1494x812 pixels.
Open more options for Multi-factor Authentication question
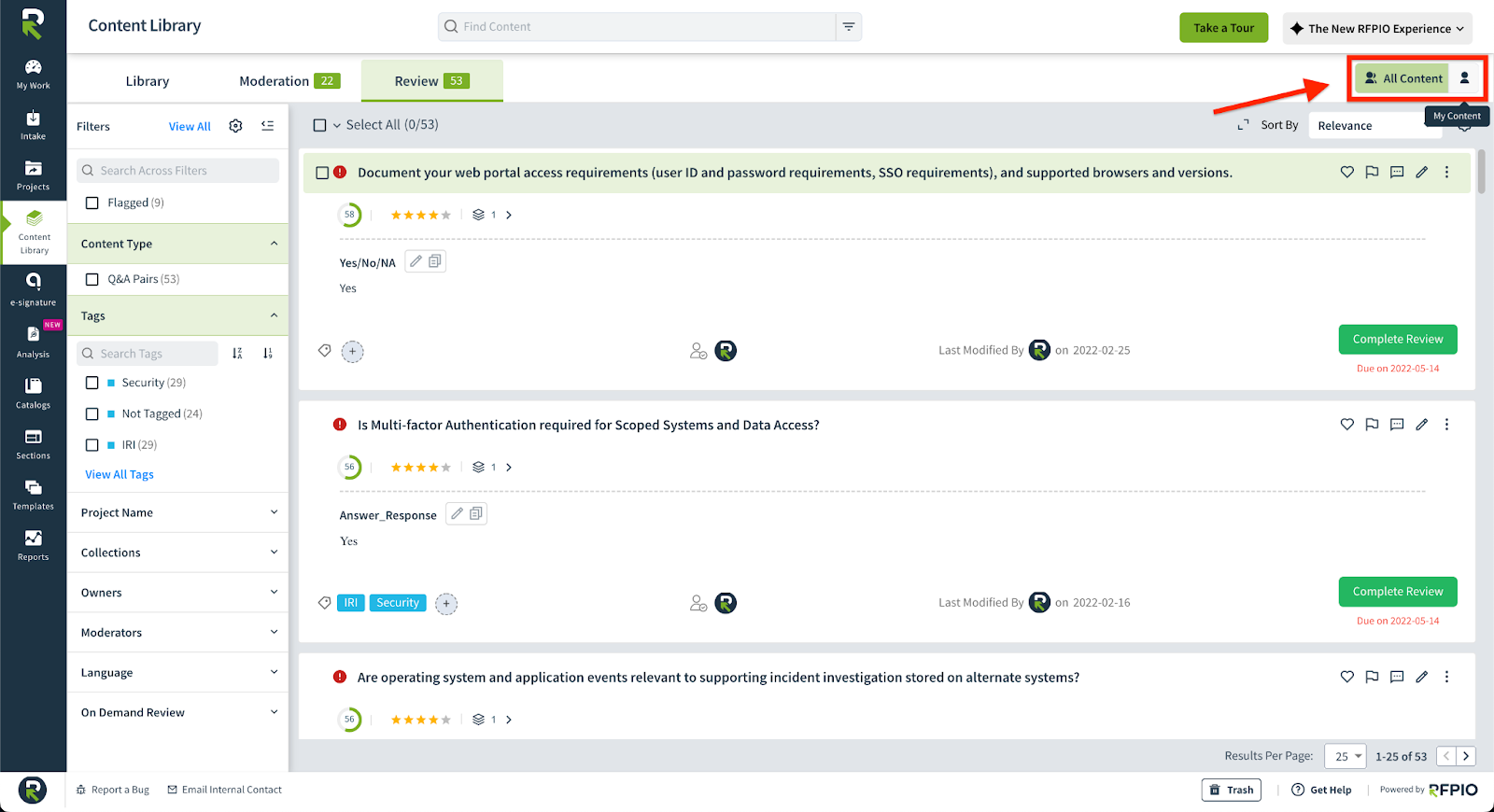tap(1446, 425)
